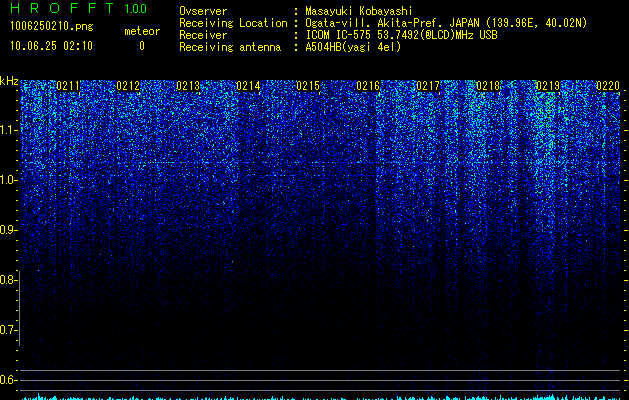Select observer name Masayuki Kobayashi

click(x=359, y=11)
